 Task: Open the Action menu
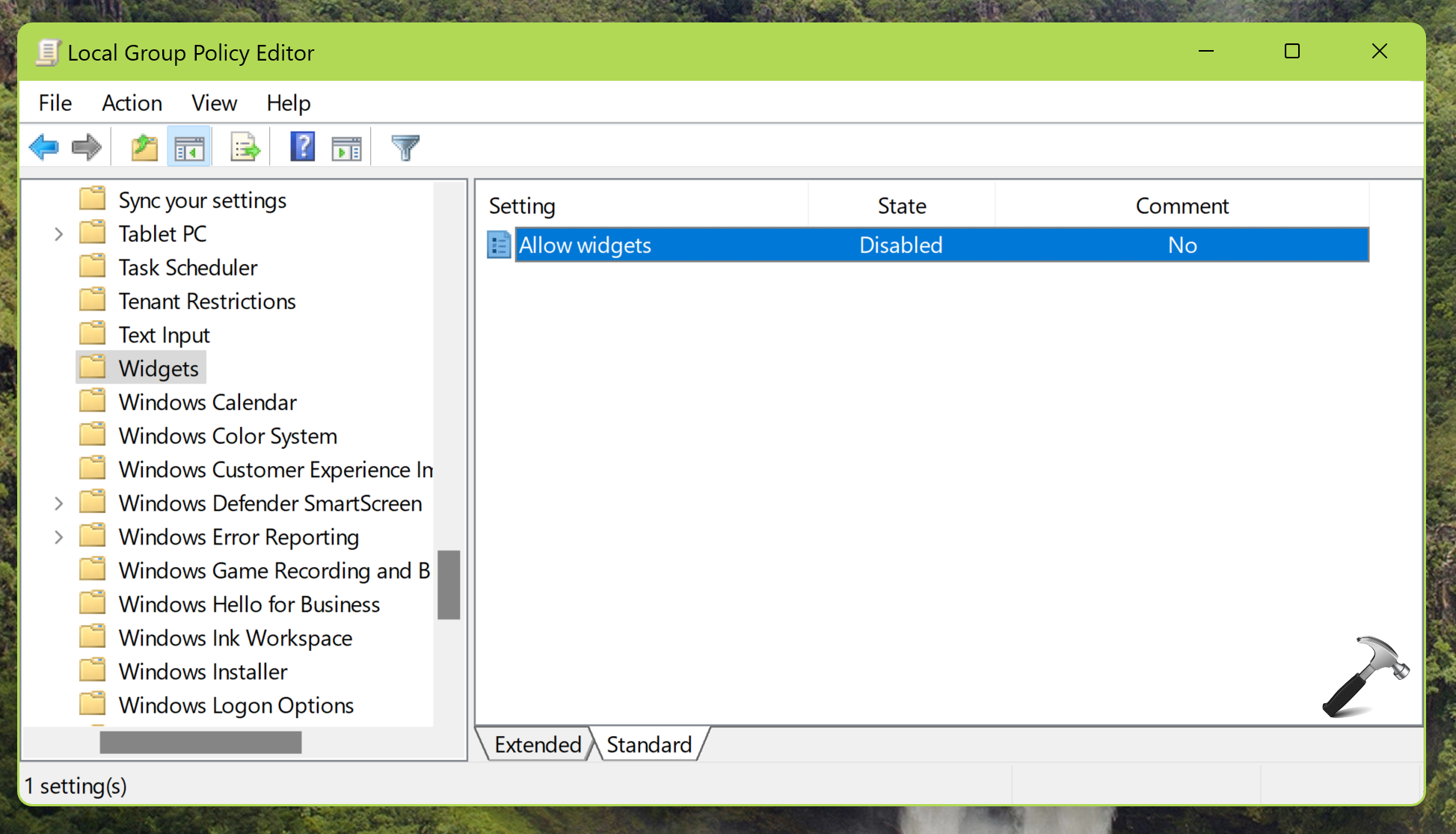(132, 103)
